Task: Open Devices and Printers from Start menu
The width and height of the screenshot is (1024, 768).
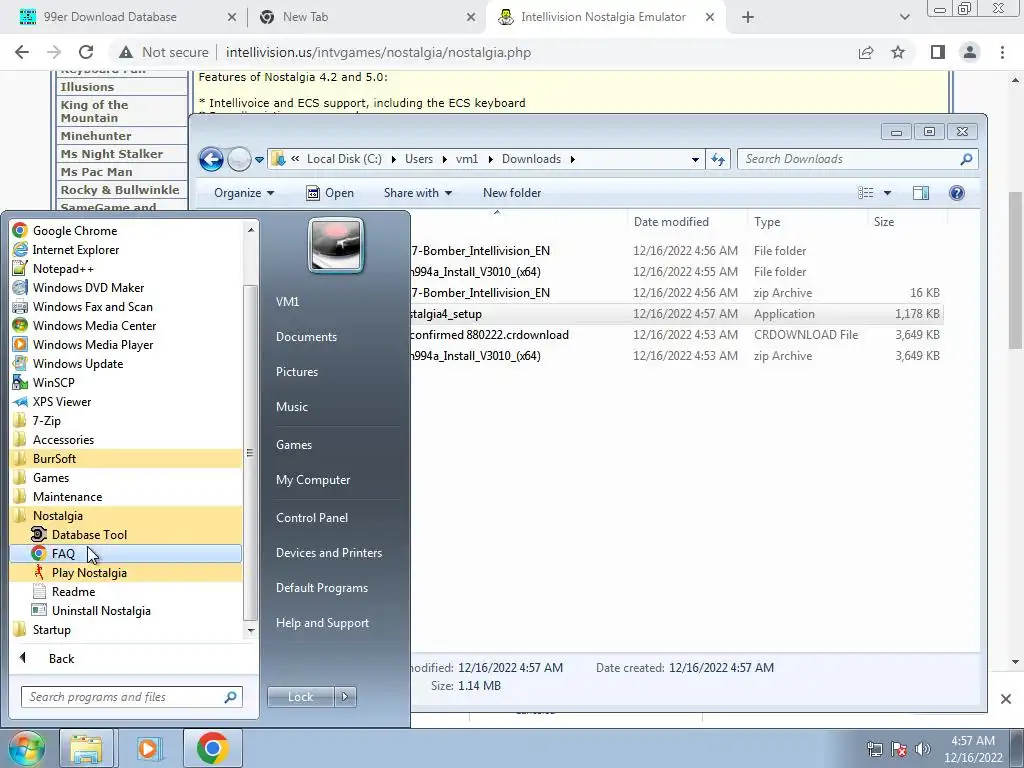Action: coord(328,552)
